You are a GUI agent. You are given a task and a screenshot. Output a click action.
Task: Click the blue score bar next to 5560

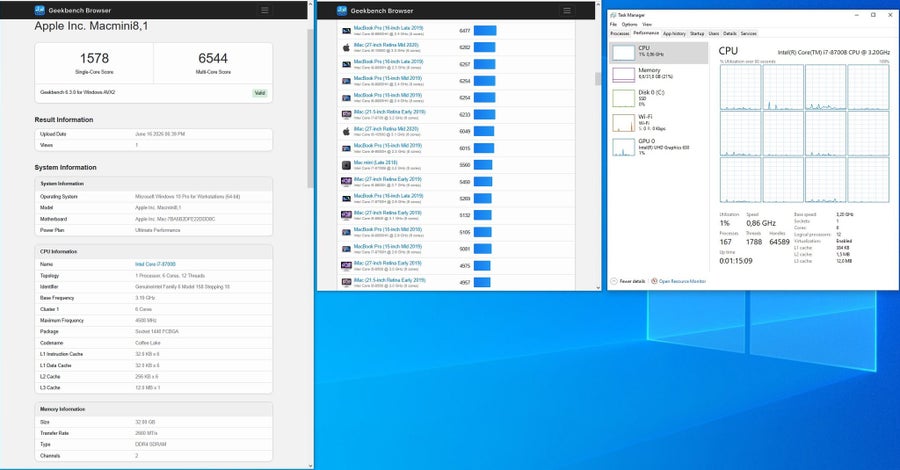coord(483,165)
